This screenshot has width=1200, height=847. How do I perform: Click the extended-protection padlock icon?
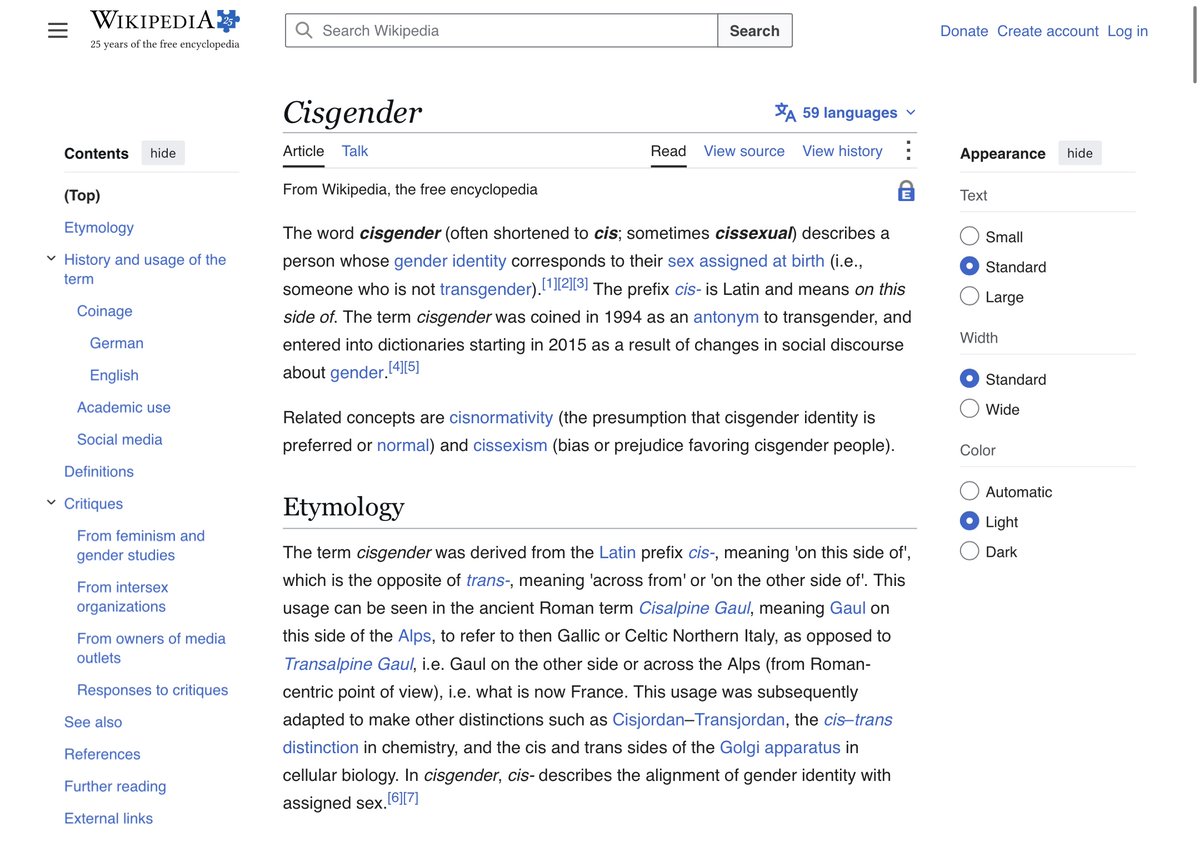pos(906,191)
